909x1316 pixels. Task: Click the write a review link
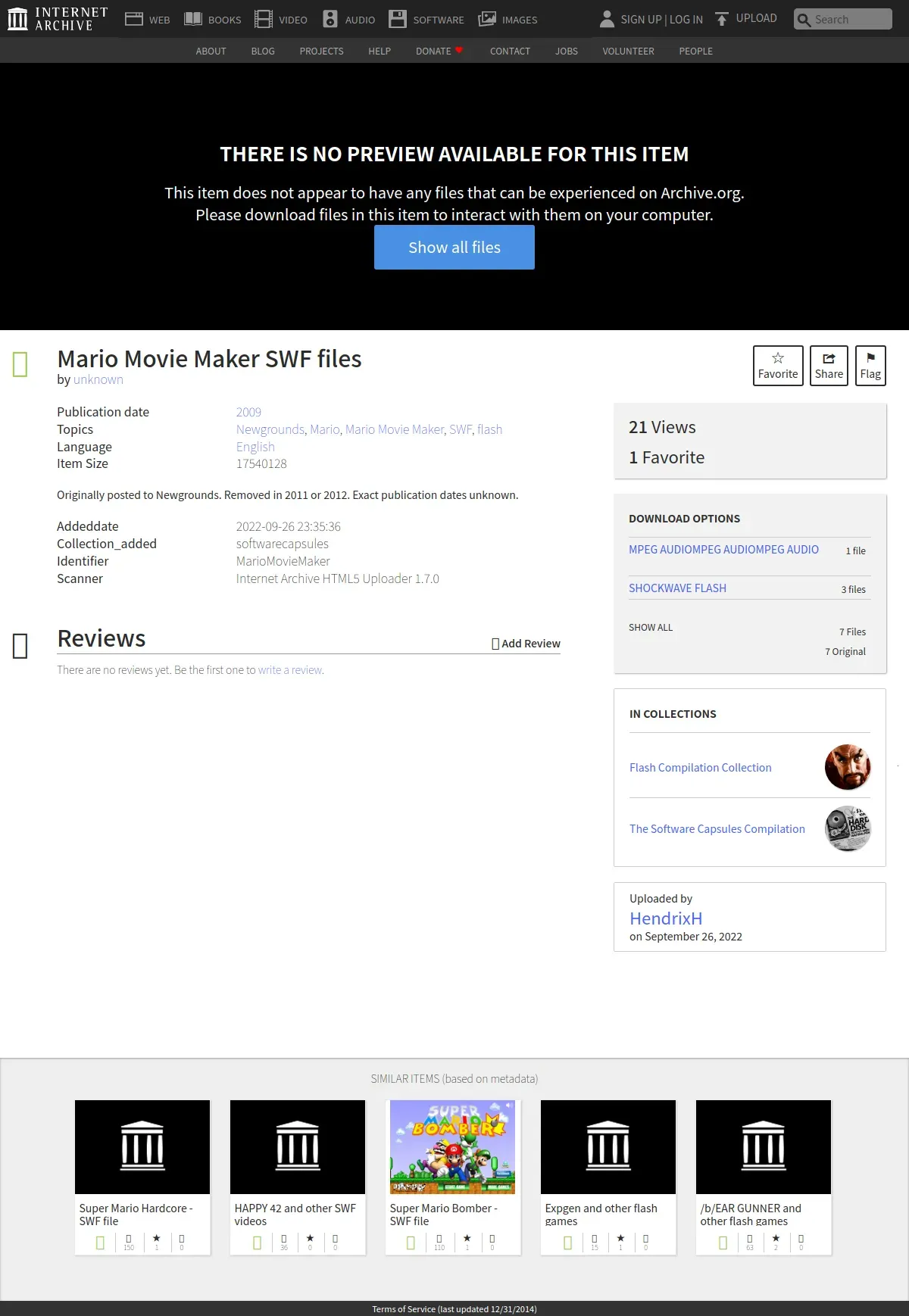point(290,670)
